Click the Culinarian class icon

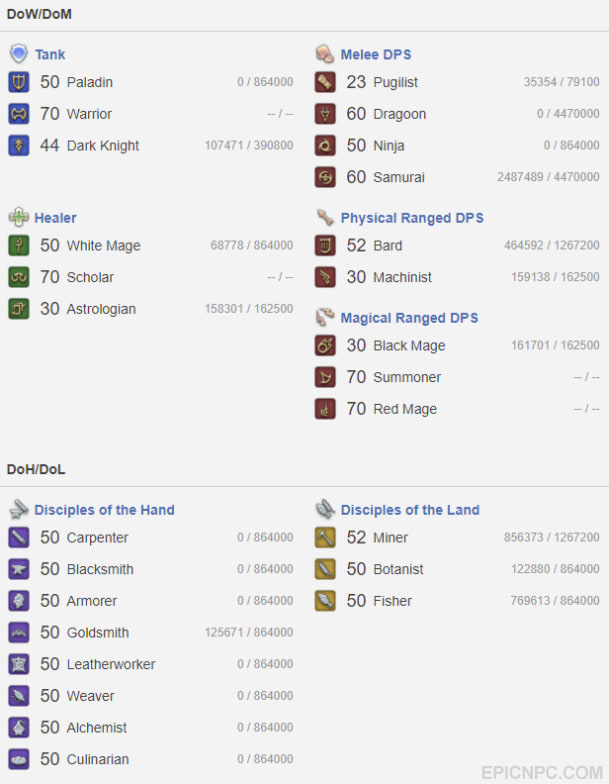tap(18, 759)
